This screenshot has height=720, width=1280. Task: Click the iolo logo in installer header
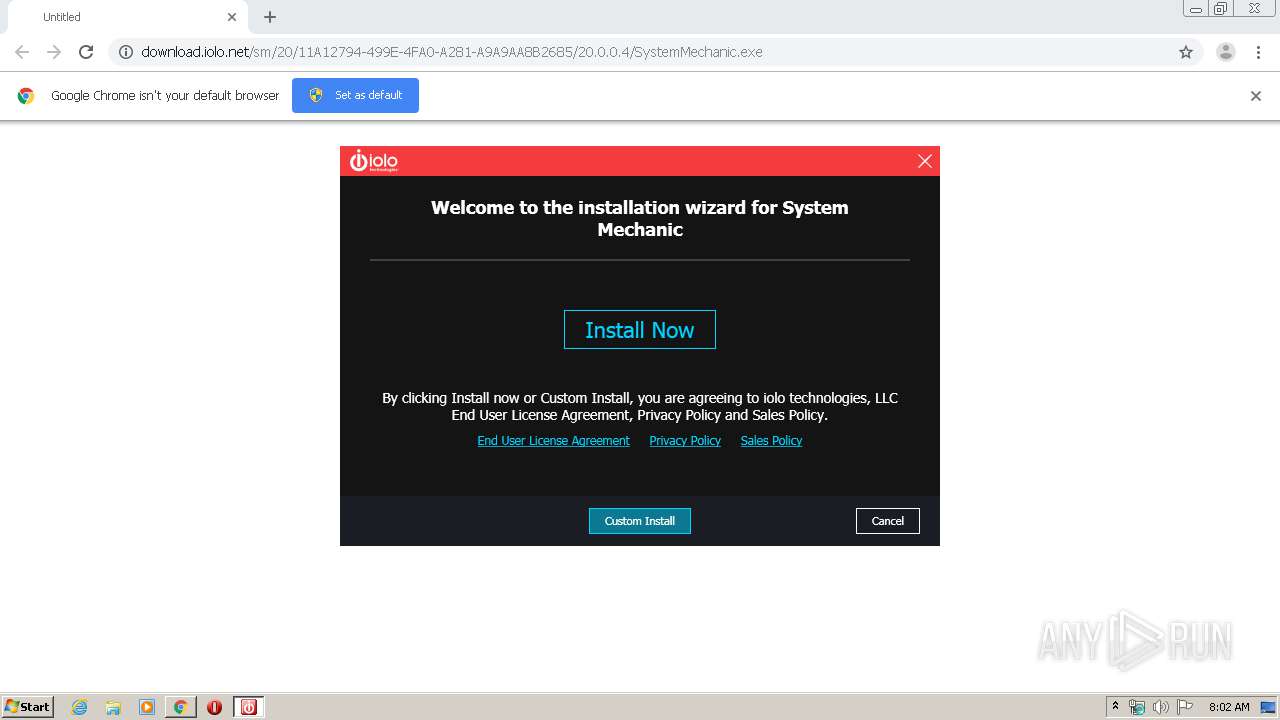pos(374,161)
